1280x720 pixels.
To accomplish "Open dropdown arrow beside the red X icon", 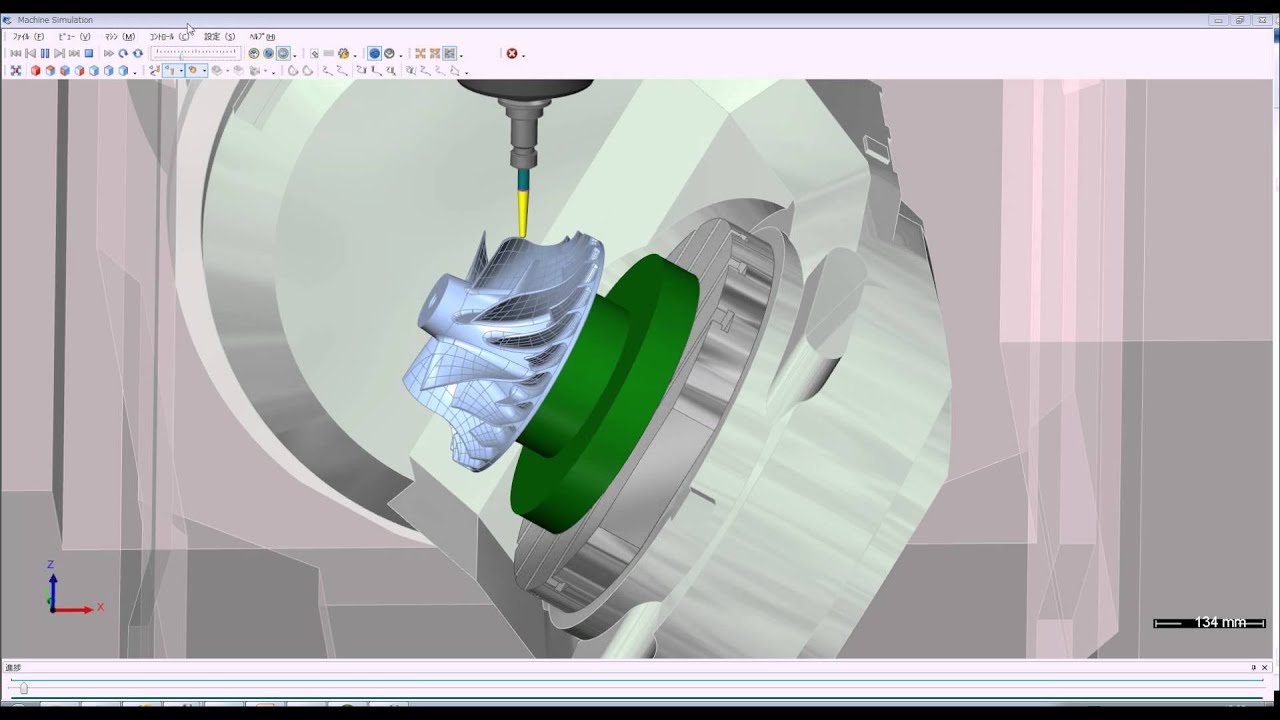I will coord(523,55).
